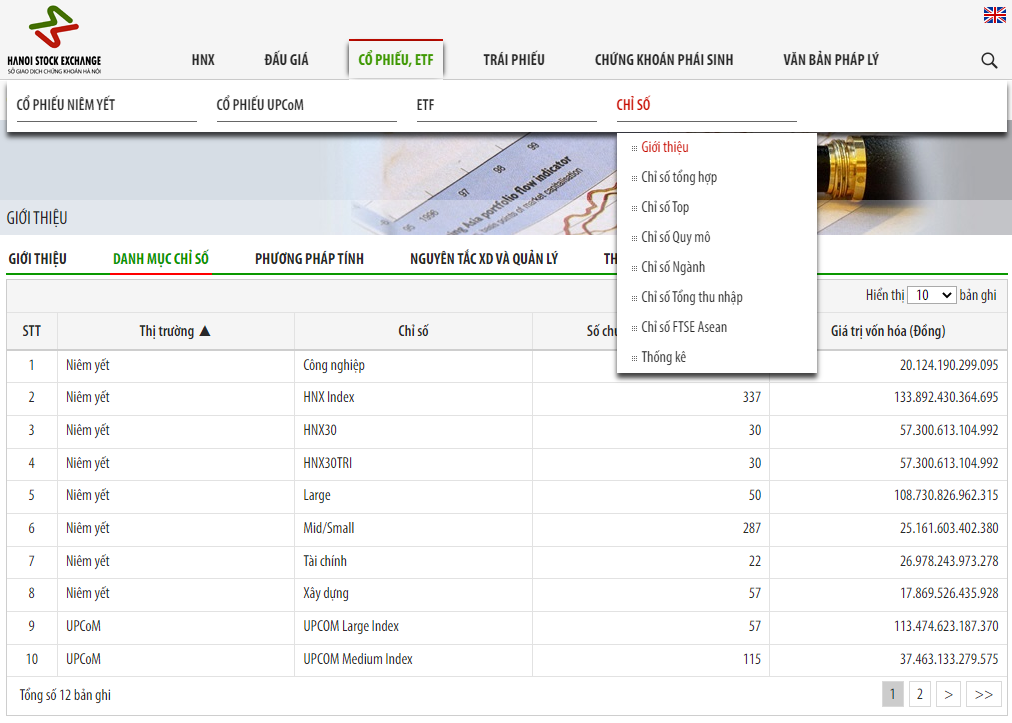Open VĂN BẢN PHÁP LÝ menu

[831, 60]
